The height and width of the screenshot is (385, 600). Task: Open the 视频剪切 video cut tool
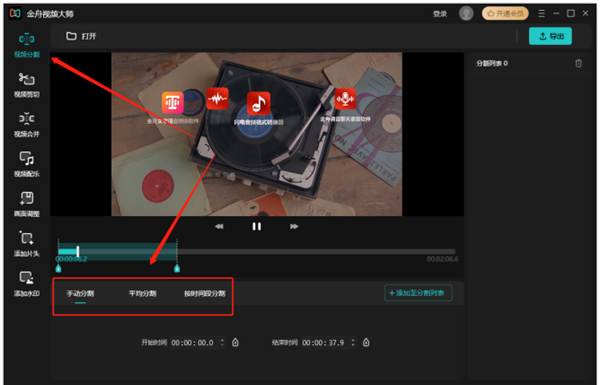coord(26,85)
